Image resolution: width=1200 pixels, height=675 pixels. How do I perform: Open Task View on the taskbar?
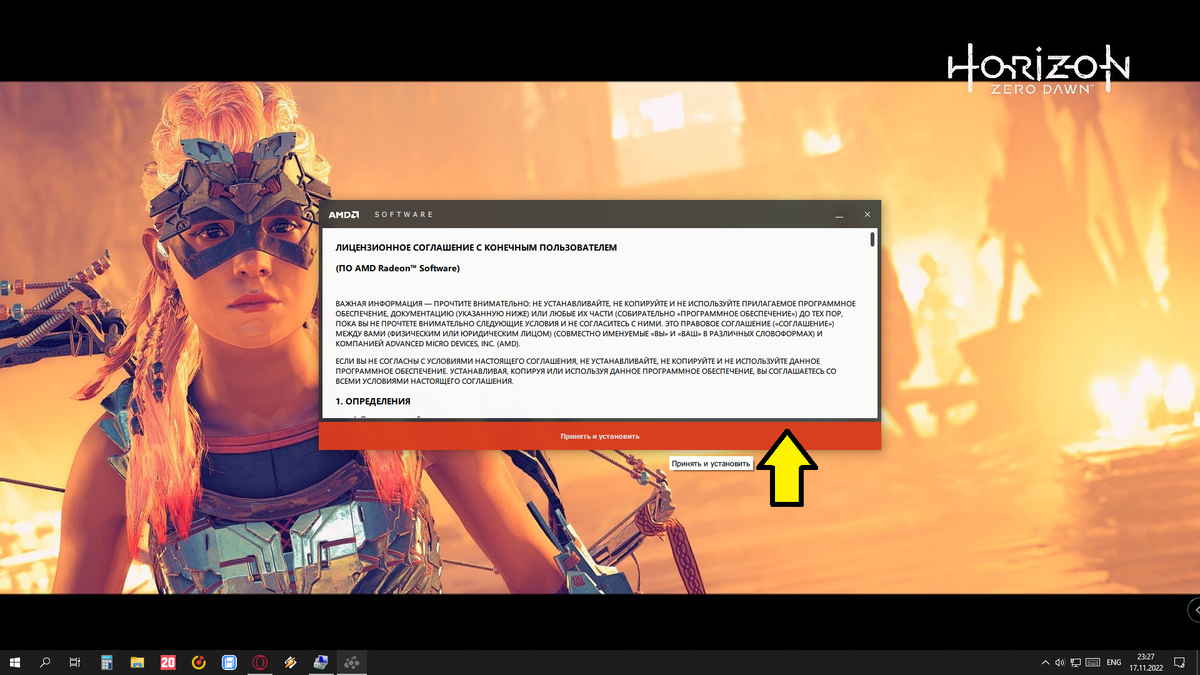coord(75,662)
